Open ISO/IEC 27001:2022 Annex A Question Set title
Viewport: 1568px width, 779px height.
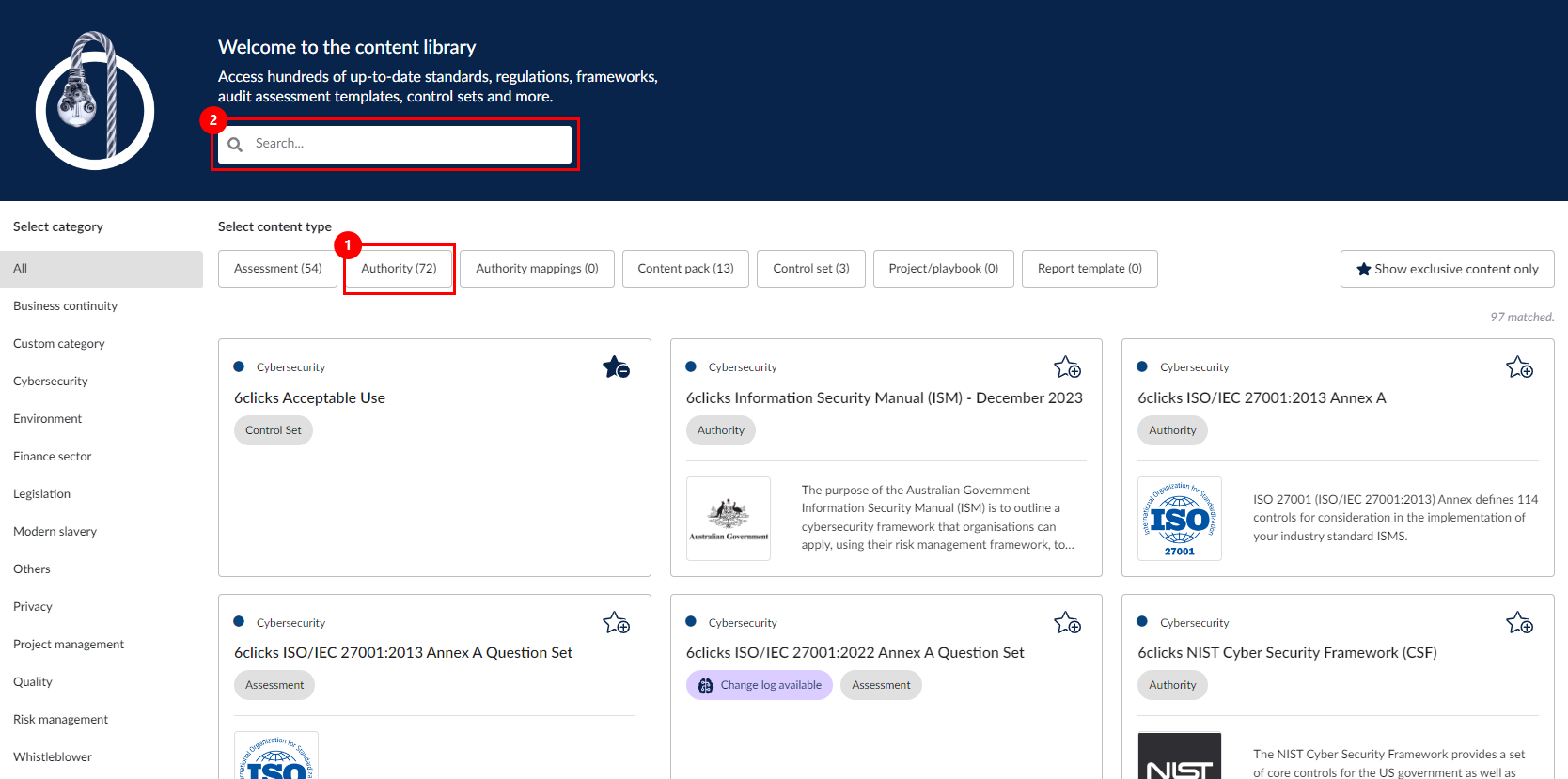(x=855, y=653)
